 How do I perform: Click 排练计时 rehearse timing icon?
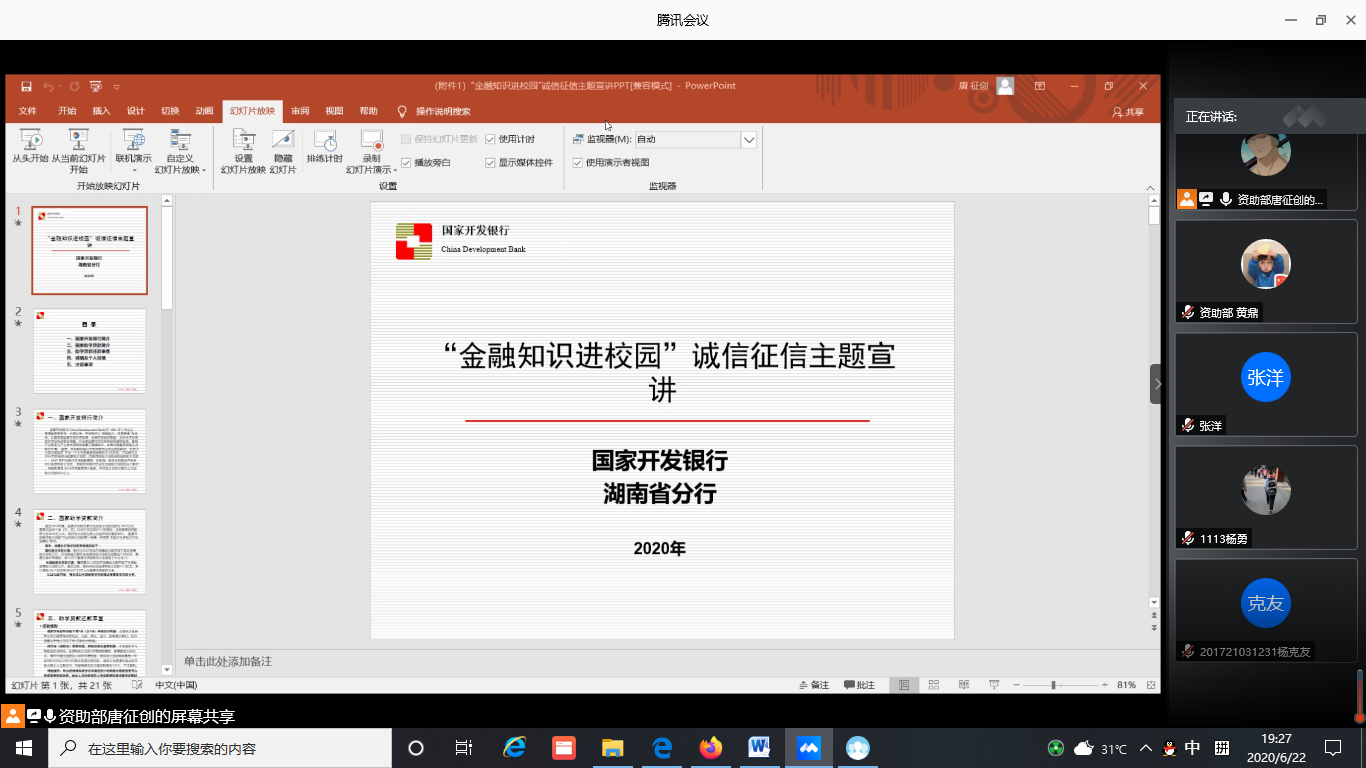(324, 141)
